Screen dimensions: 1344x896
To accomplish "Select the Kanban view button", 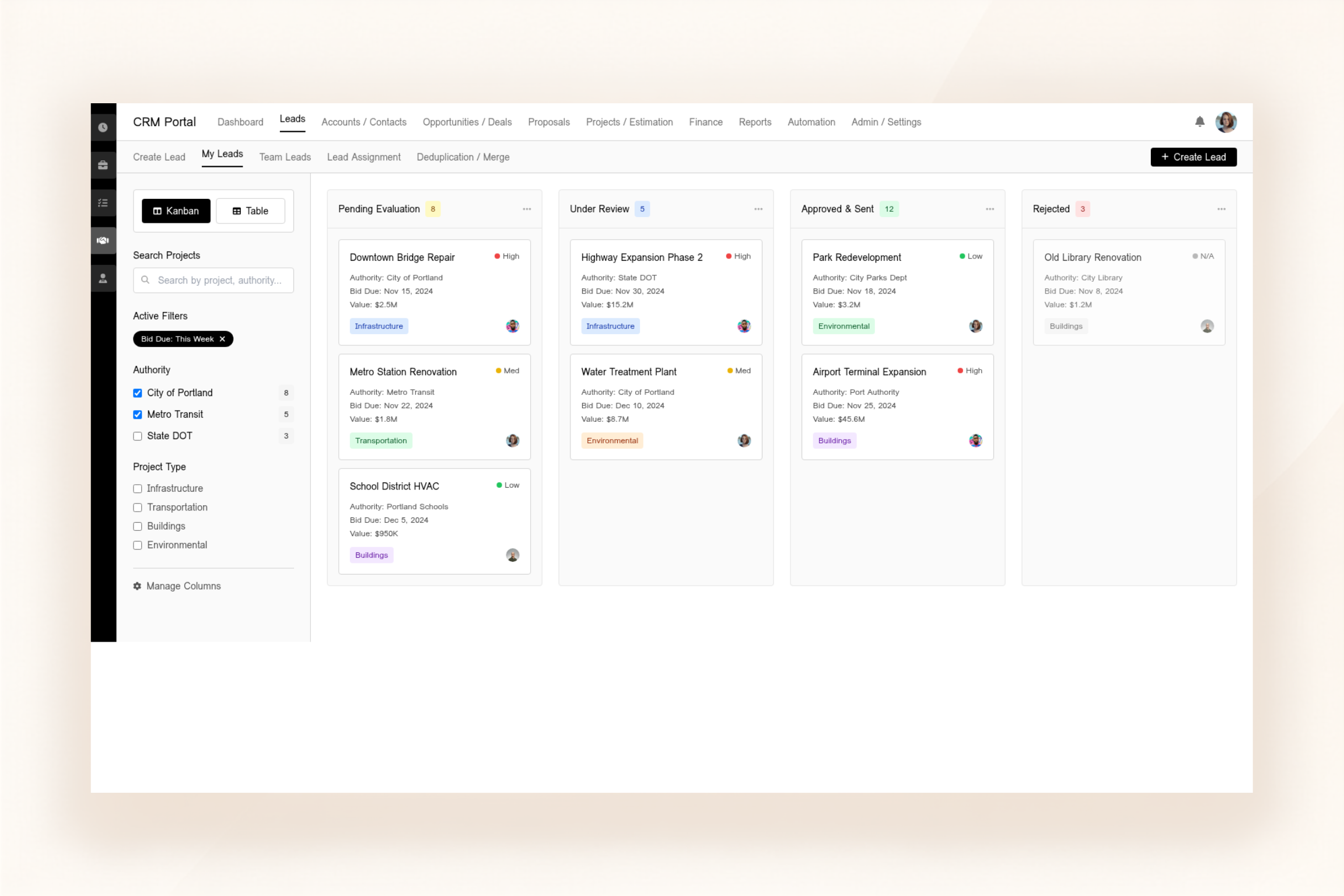I will click(x=176, y=211).
